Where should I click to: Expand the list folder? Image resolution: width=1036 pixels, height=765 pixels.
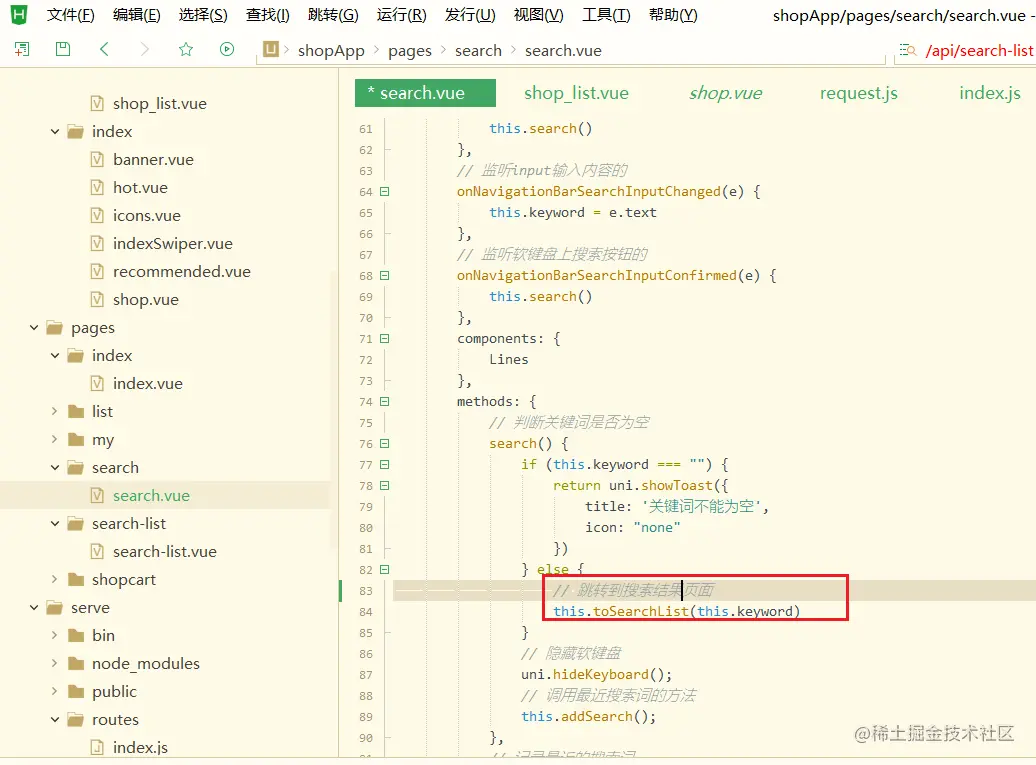55,412
